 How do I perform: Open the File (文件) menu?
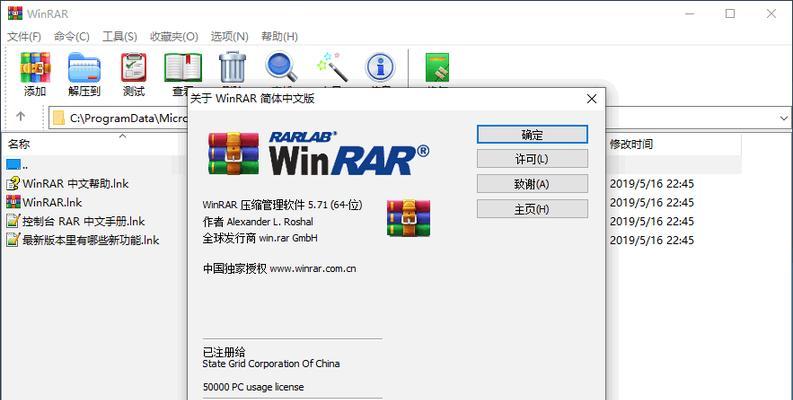tap(24, 36)
